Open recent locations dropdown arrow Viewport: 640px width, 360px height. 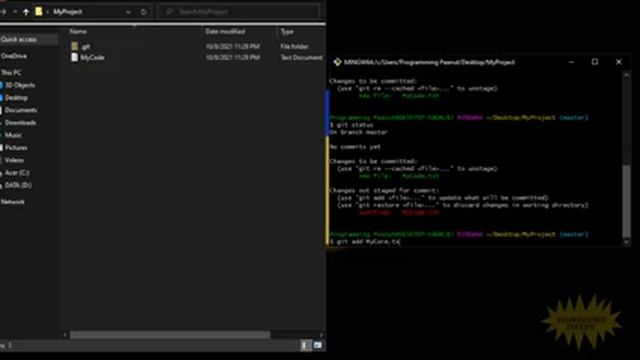point(15,12)
